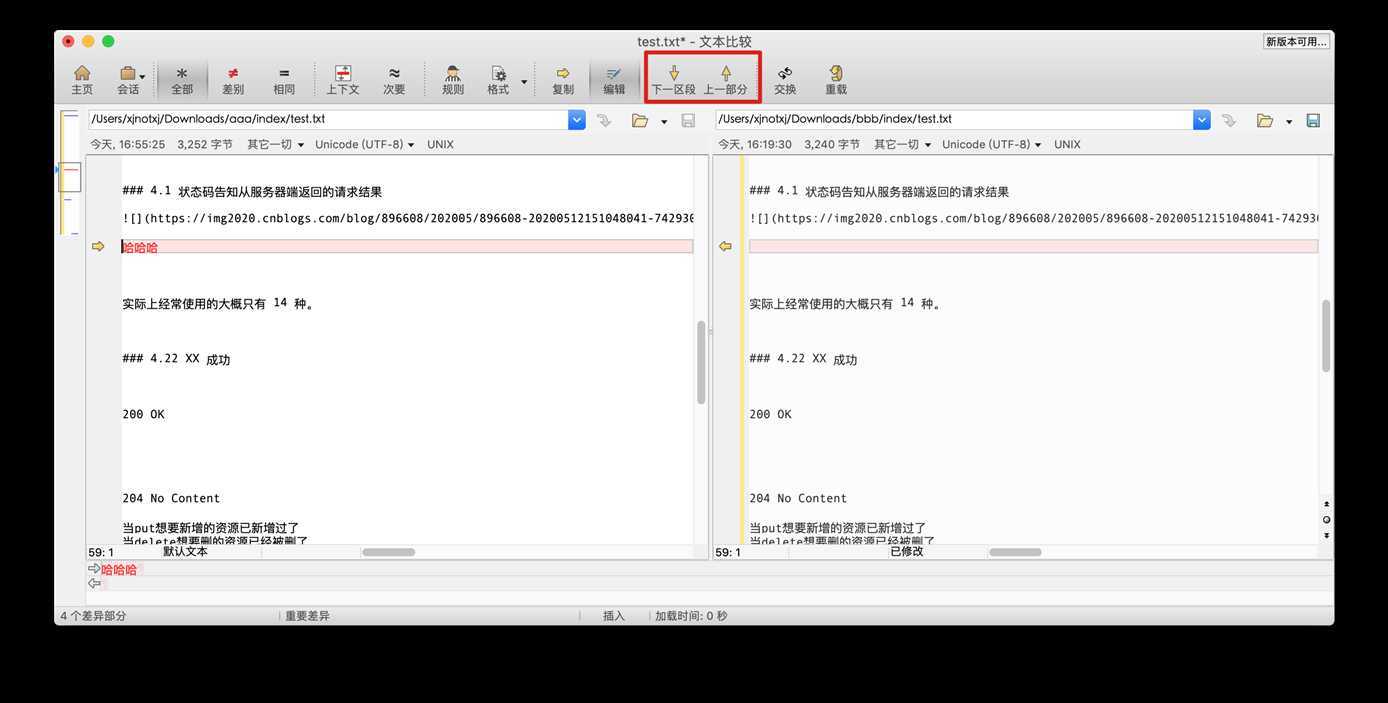Screen dimensions: 1388x703
Task: Click the difference overview thumbnail map
Action: [x=70, y=172]
